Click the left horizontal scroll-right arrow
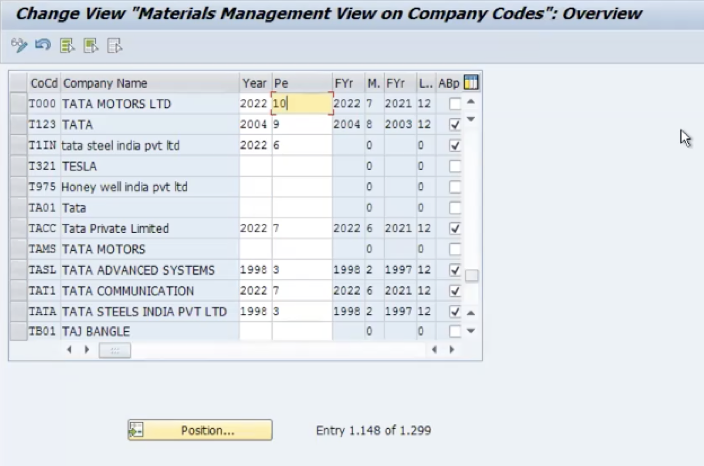This screenshot has width=704, height=466. 87,349
